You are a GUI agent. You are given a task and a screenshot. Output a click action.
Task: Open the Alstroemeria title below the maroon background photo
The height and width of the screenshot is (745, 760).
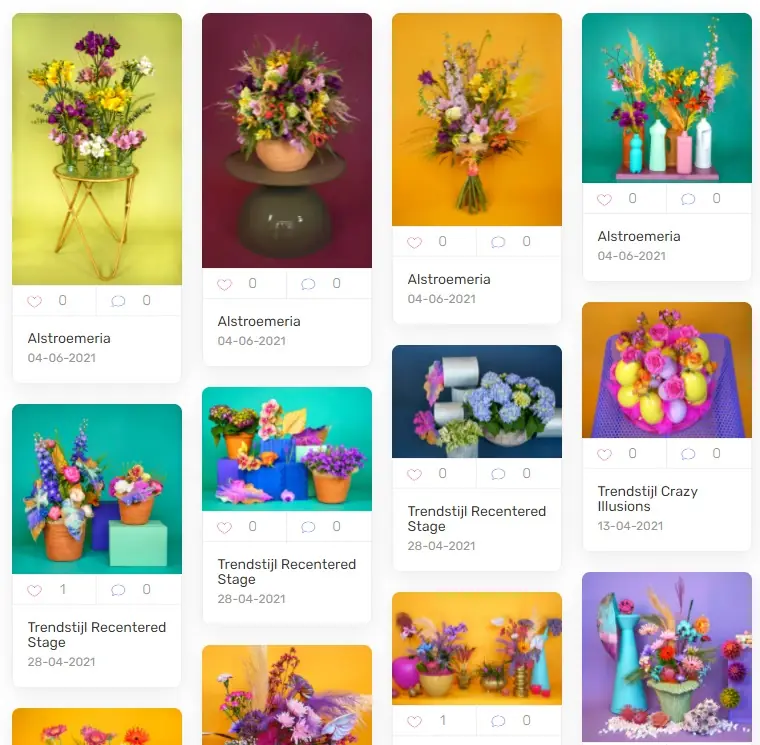pyautogui.click(x=259, y=321)
